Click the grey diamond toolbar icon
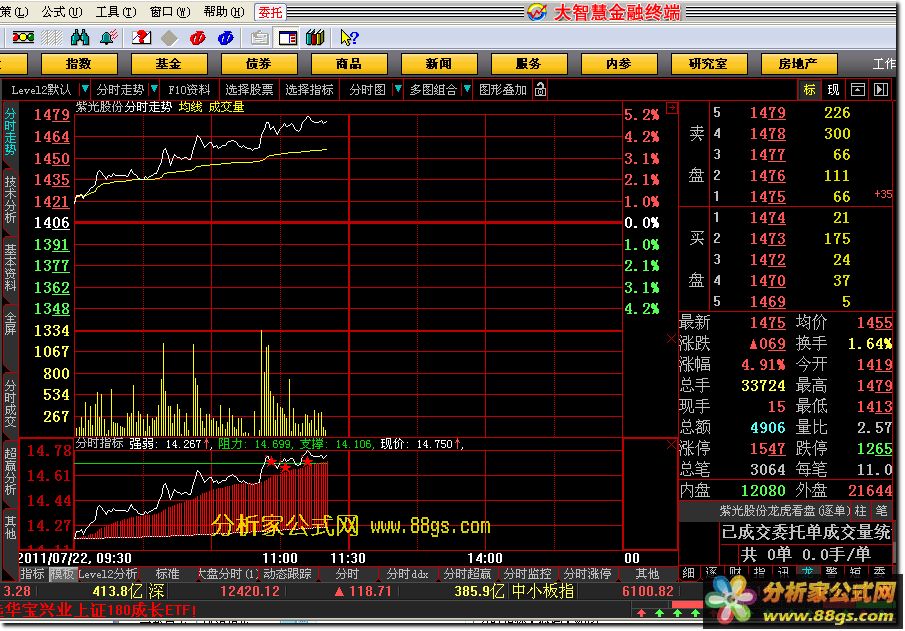The image size is (905, 631). 169,38
